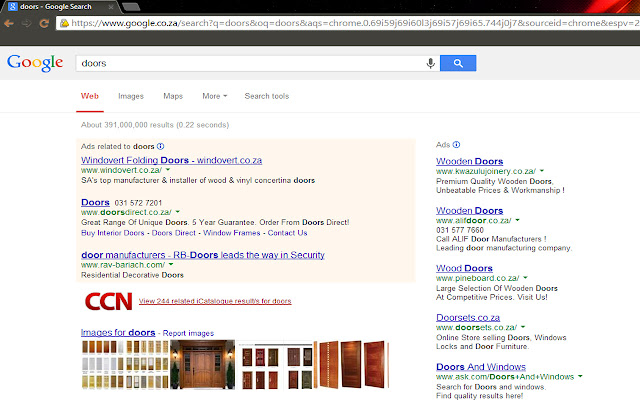This screenshot has width=640, height=400.
Task: Open Search tools
Action: click(x=267, y=96)
